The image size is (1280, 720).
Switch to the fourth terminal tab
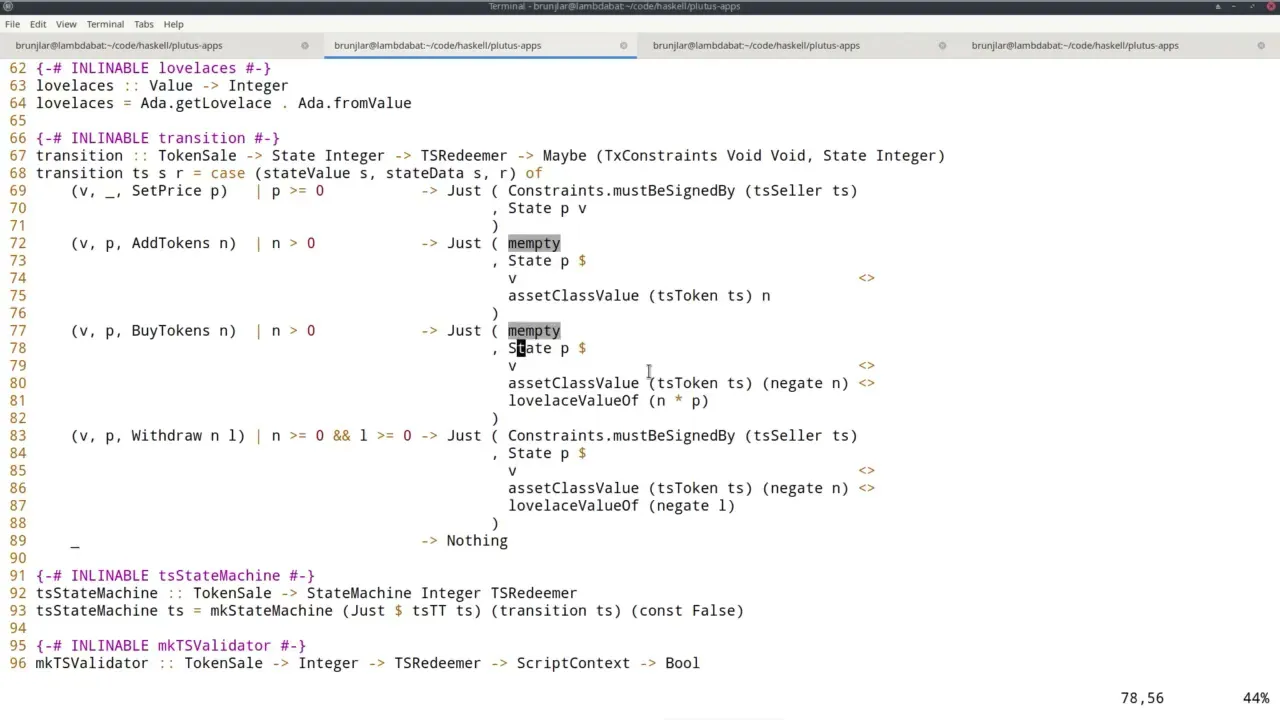pos(1075,45)
